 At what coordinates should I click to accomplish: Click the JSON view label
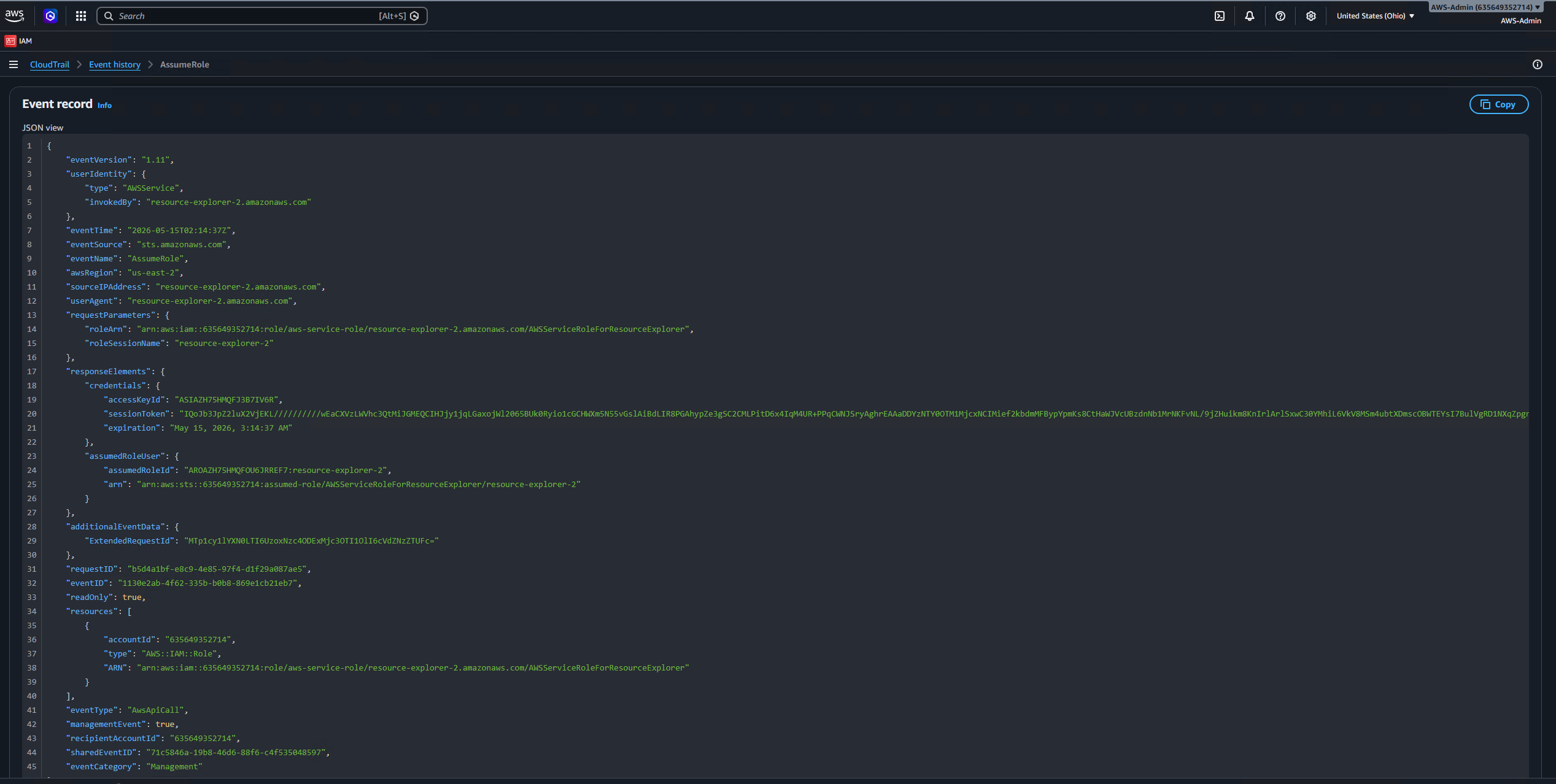click(42, 128)
